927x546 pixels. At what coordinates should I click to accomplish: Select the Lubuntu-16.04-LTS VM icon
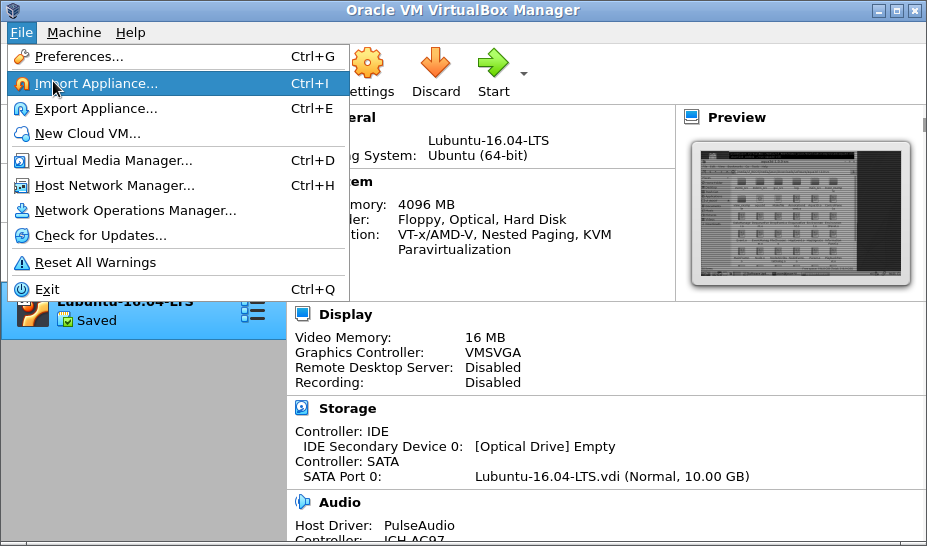pyautogui.click(x=33, y=313)
